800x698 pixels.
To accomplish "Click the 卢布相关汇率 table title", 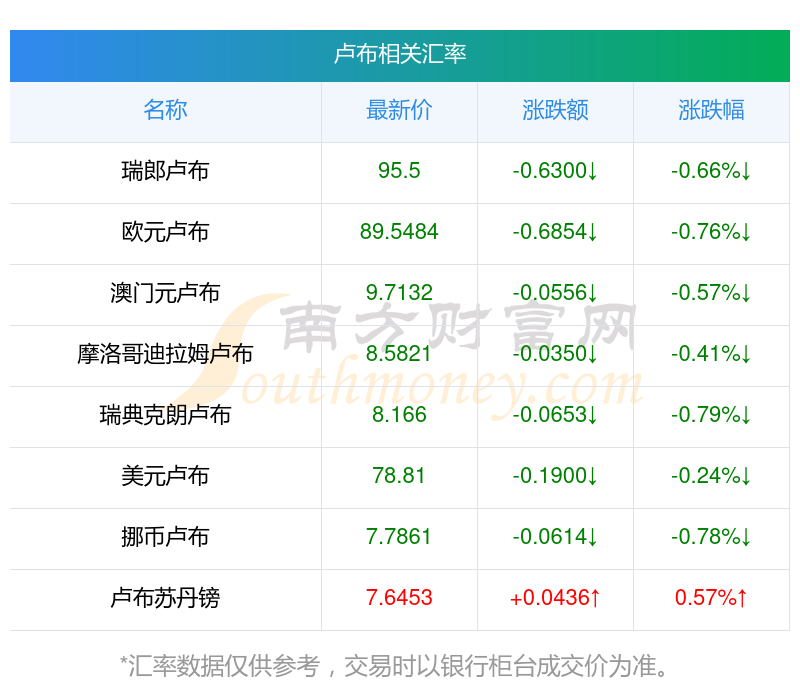I will pos(399,54).
